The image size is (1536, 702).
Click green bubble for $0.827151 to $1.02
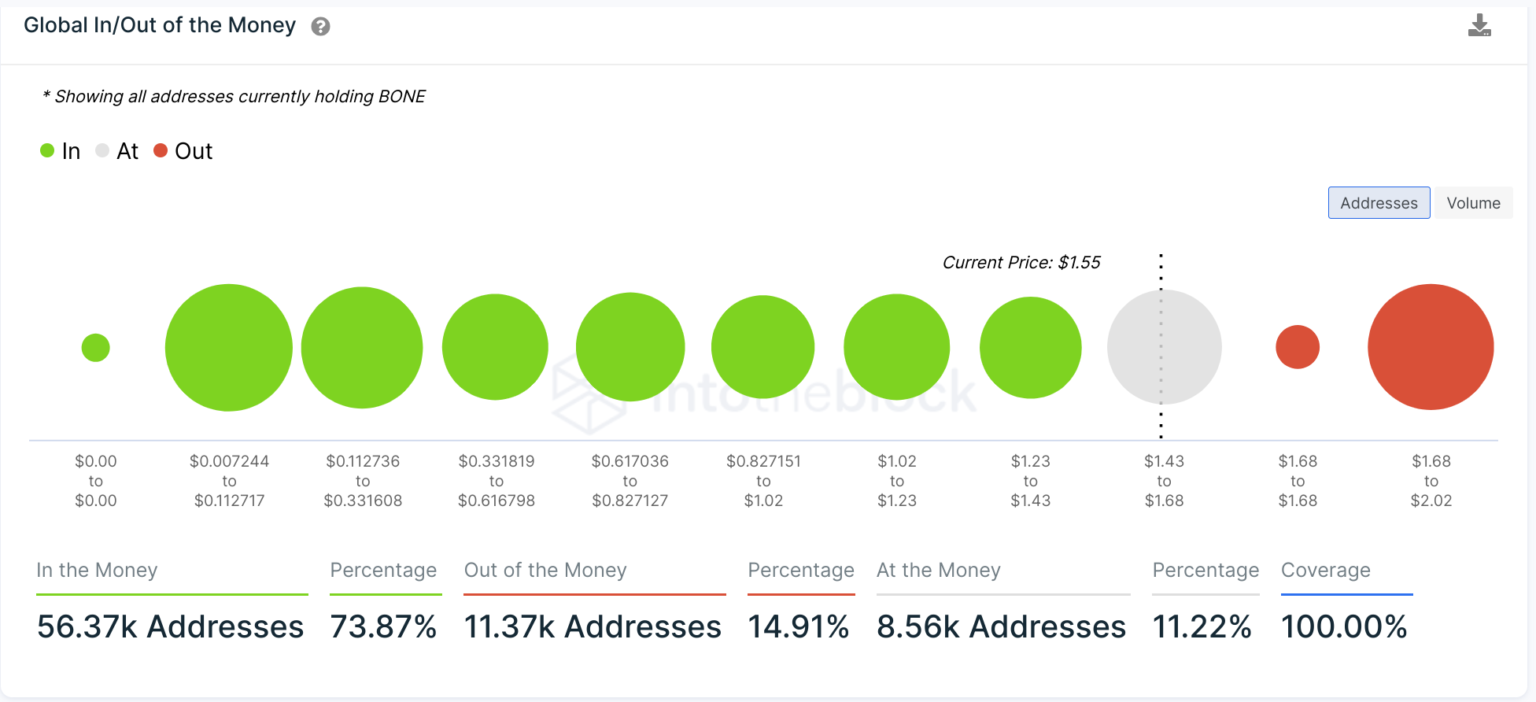pyautogui.click(x=763, y=348)
